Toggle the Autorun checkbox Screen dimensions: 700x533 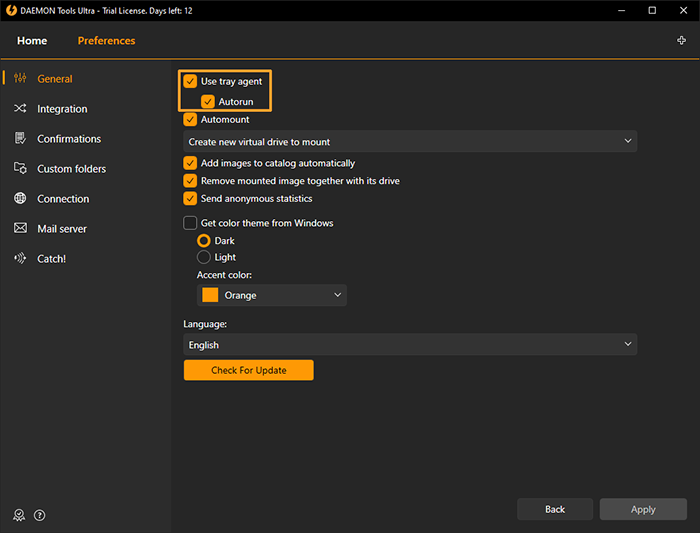pyautogui.click(x=208, y=101)
